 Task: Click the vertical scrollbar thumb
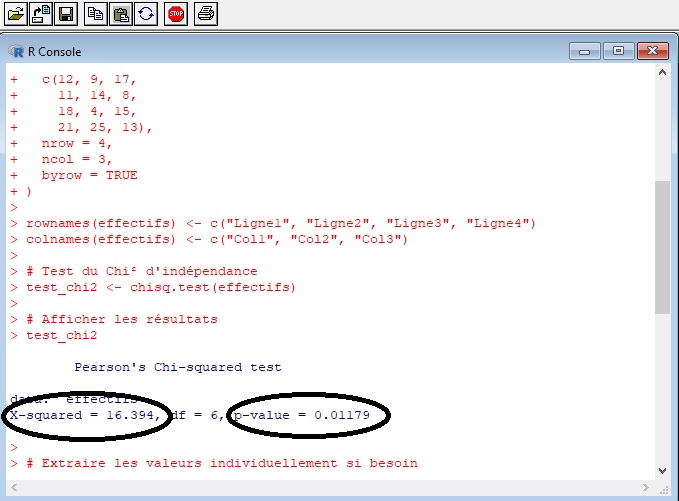[x=662, y=245]
